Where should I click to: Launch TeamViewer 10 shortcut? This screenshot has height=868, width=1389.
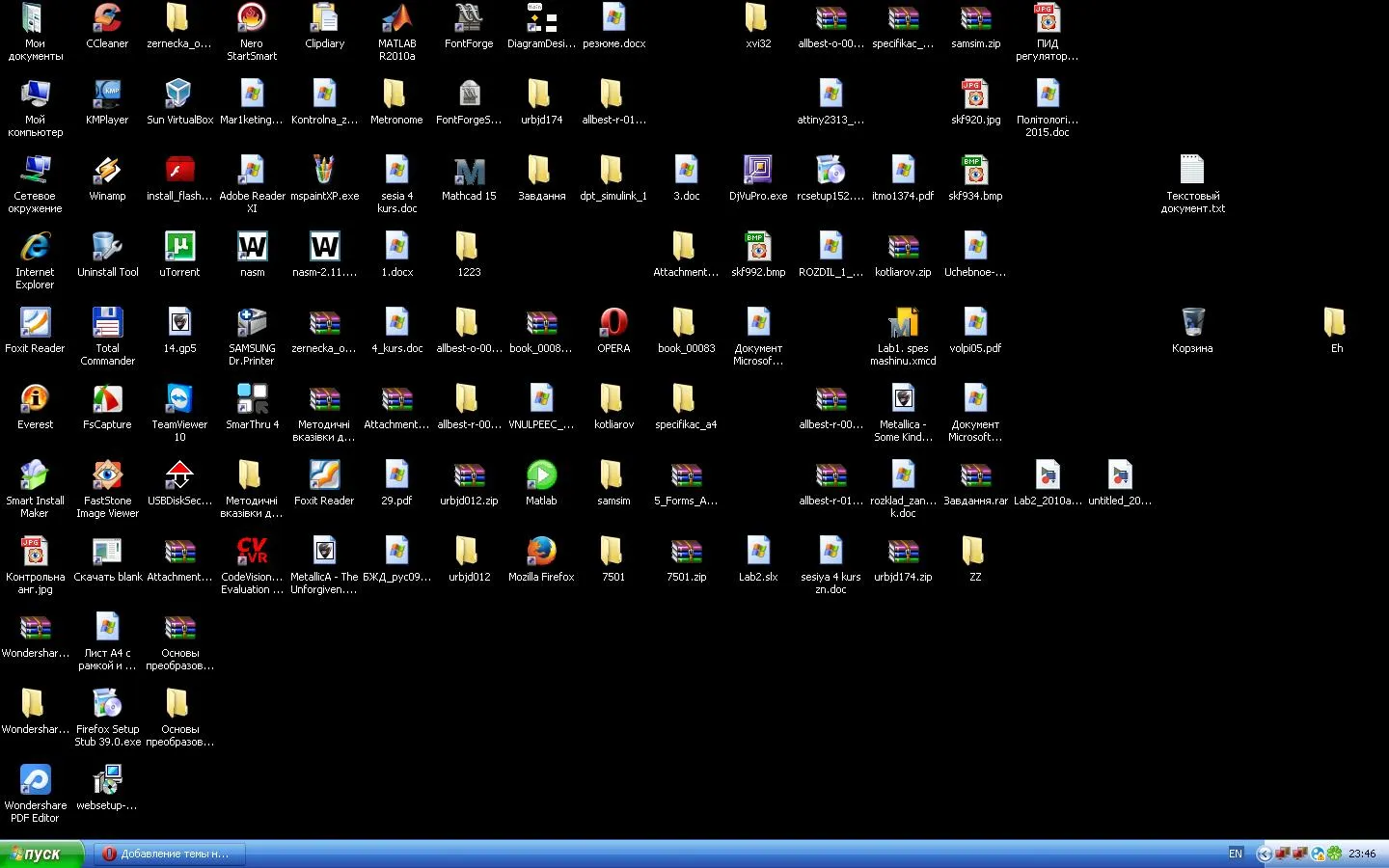click(179, 413)
